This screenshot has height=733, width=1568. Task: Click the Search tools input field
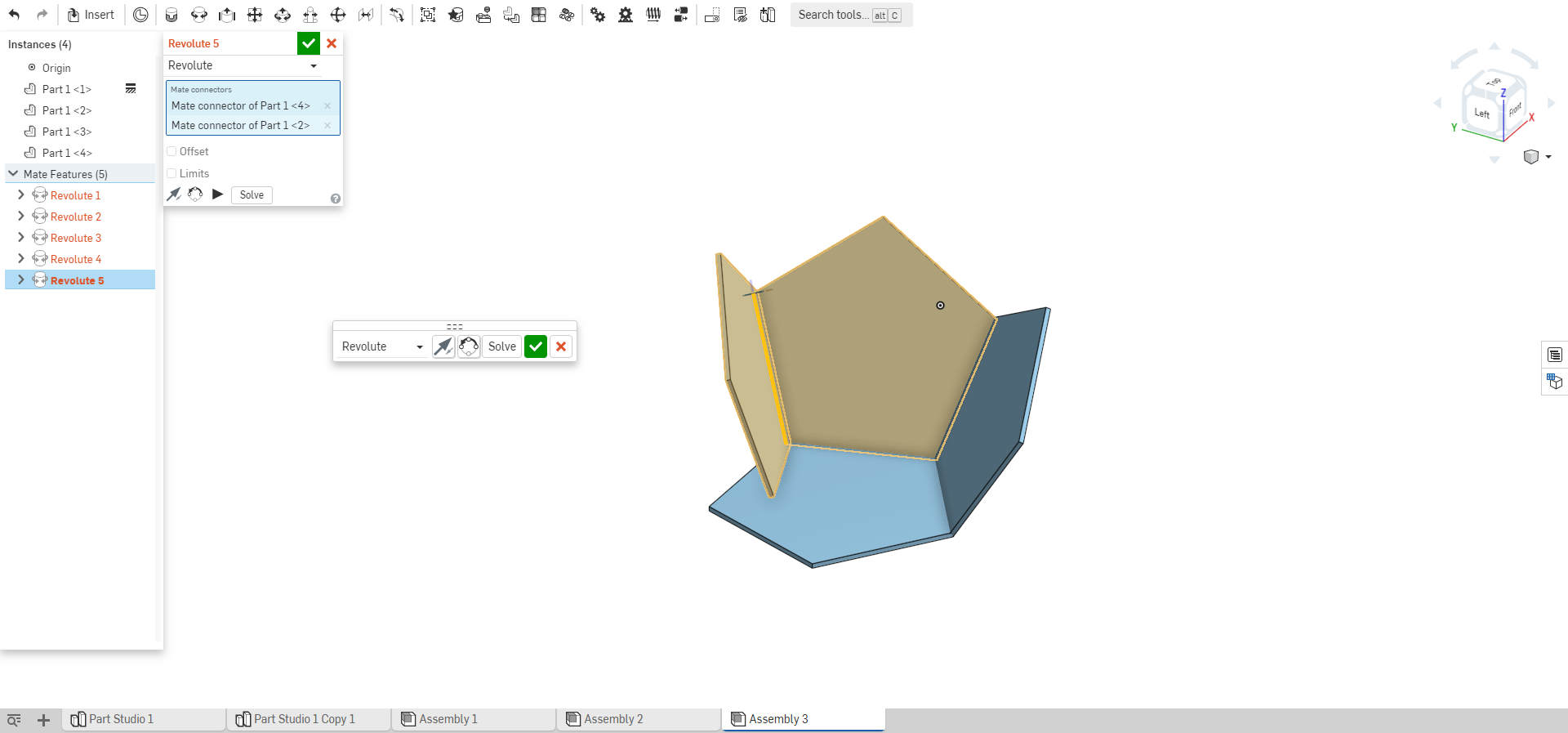(851, 15)
